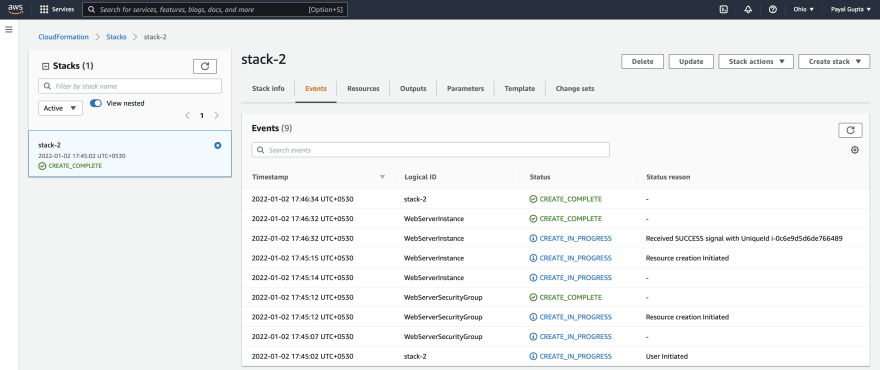Open the help question mark menu

click(x=773, y=10)
